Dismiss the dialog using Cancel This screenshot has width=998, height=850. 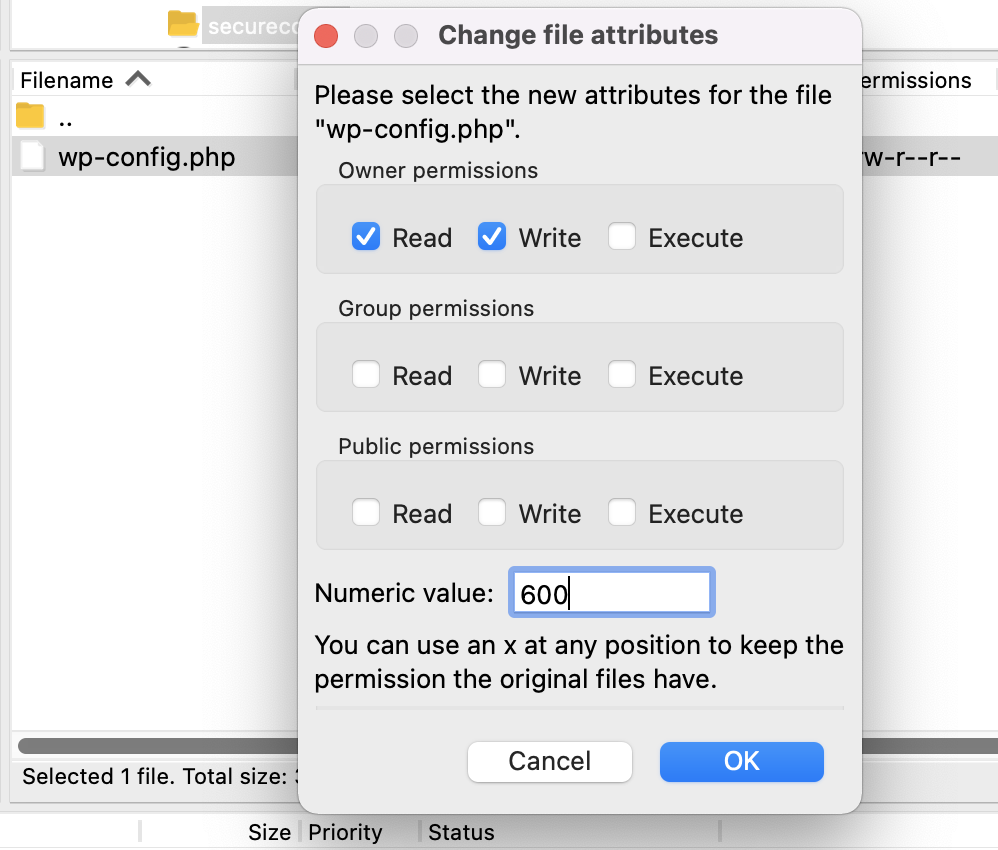tap(549, 762)
